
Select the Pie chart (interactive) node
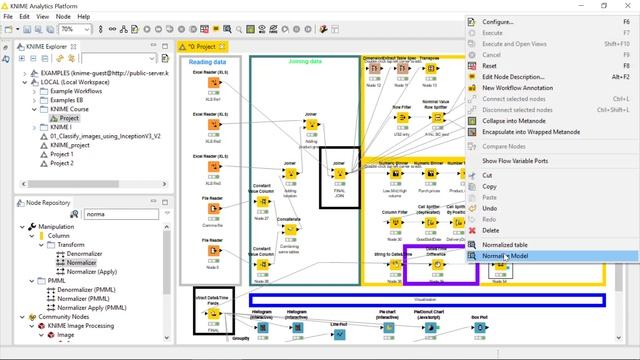[x=389, y=327]
